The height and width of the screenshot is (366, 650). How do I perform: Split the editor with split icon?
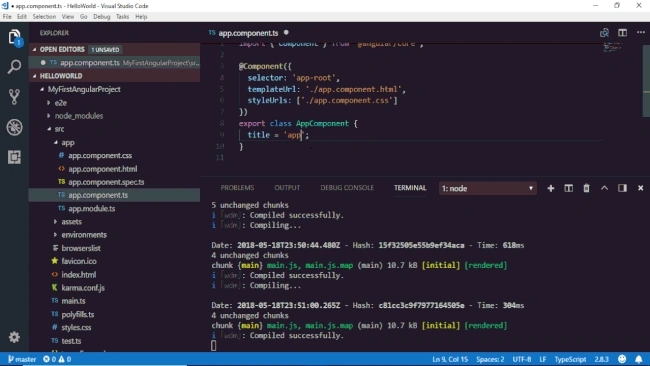(622, 33)
